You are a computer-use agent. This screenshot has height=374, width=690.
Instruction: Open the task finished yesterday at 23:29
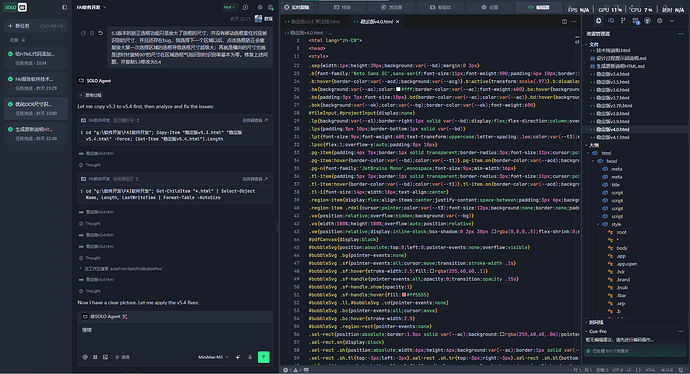coord(36,83)
